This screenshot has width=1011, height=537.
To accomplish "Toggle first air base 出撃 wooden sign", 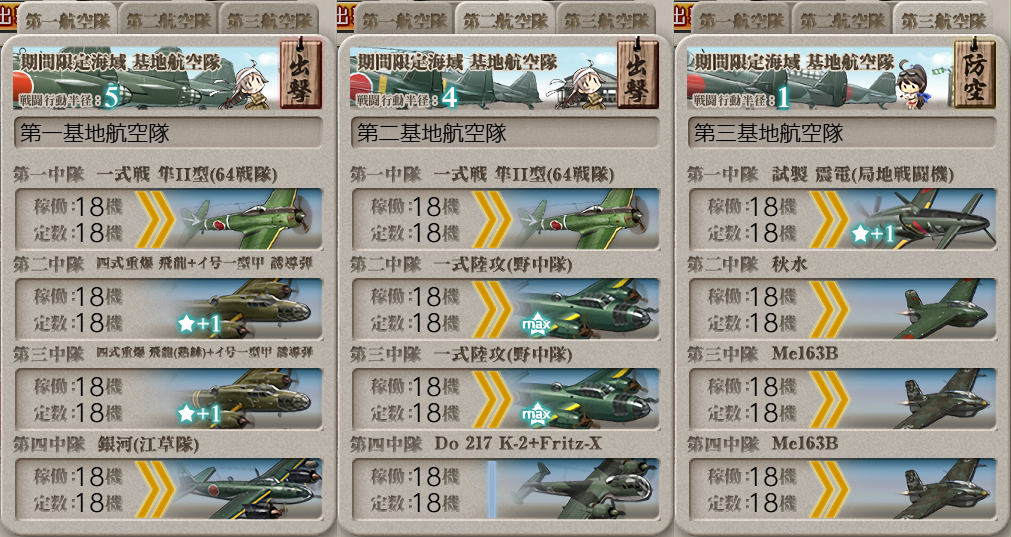I will click(300, 75).
